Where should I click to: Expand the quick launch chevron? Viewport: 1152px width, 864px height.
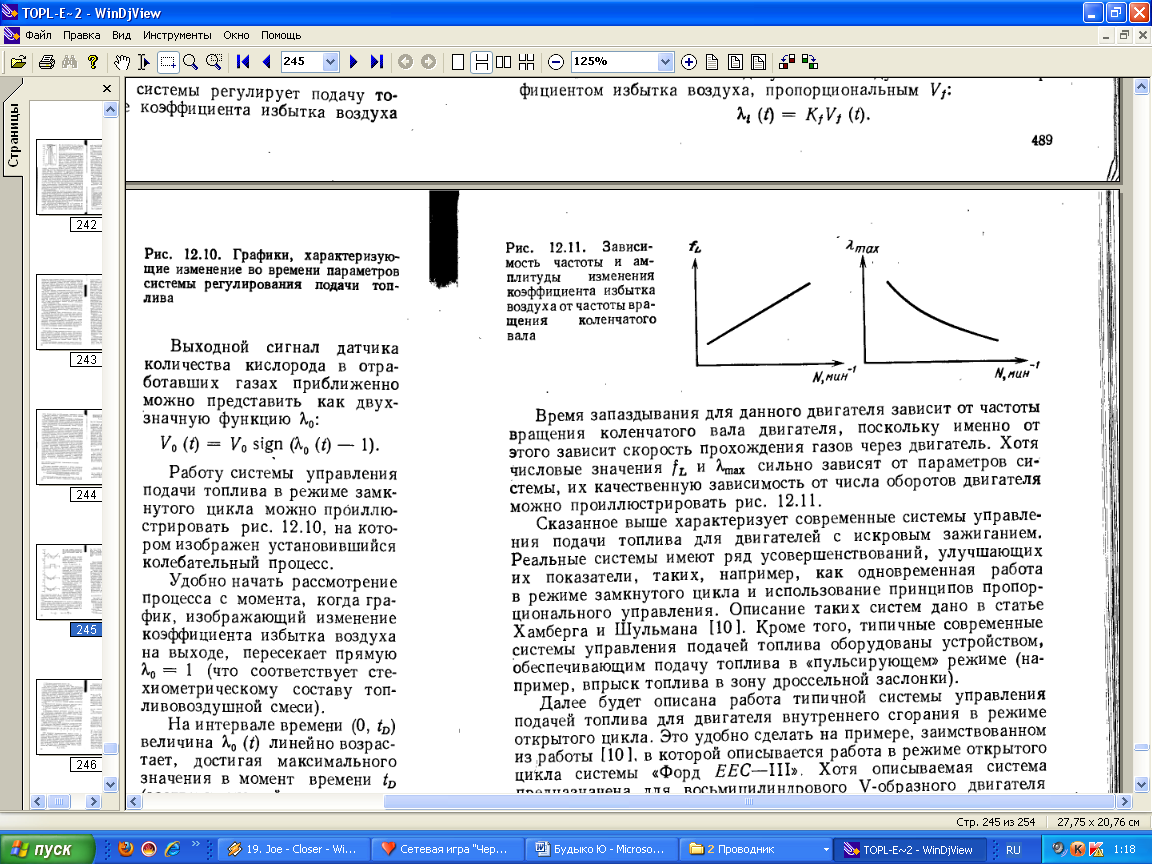[x=195, y=845]
